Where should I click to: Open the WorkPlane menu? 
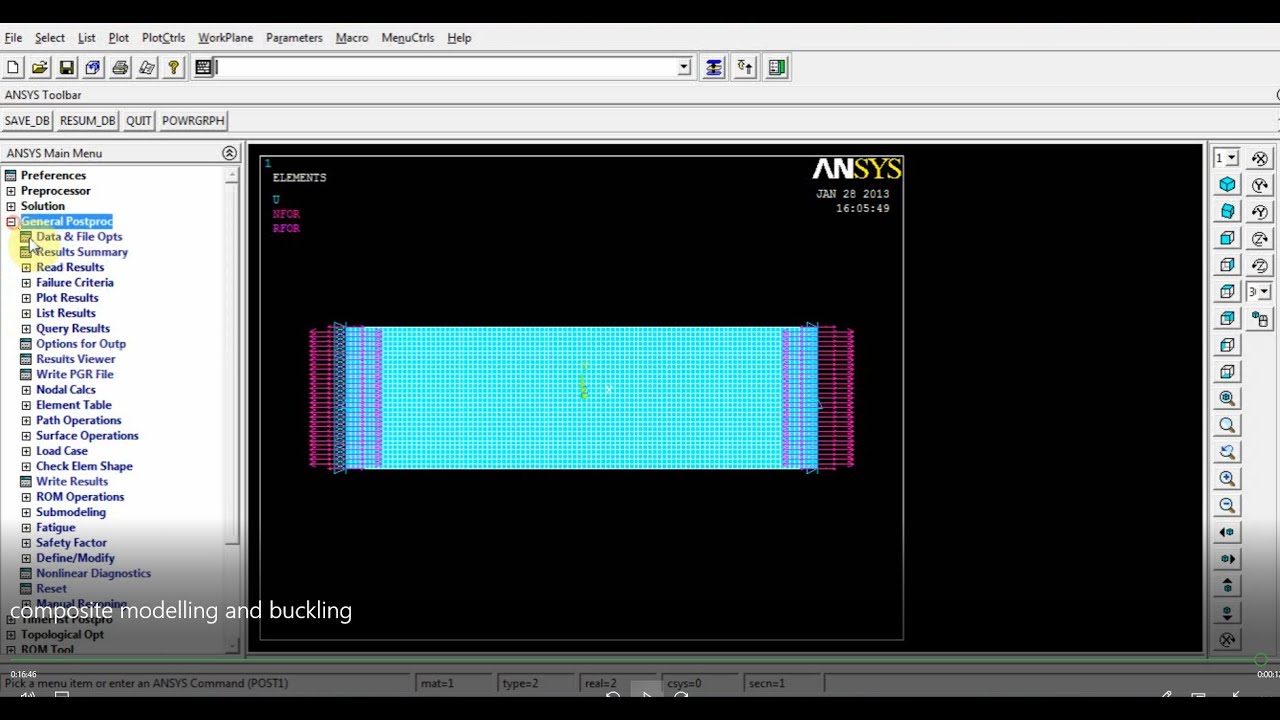225,38
